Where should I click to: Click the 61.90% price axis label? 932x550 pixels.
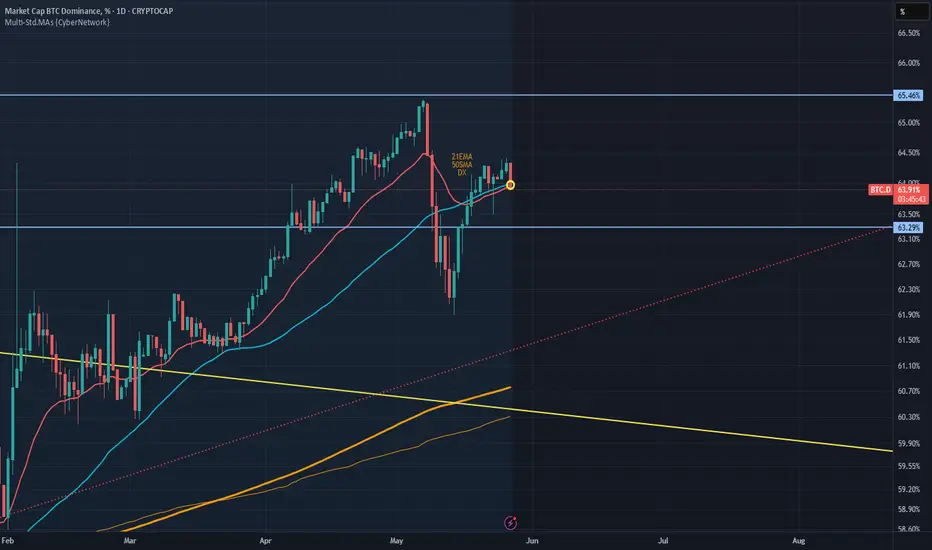909,315
